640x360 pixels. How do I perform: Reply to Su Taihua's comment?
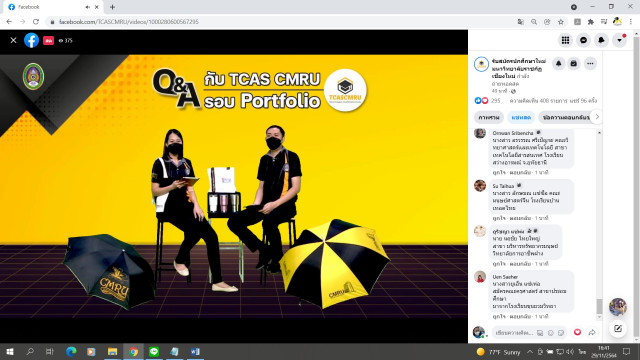pos(520,218)
